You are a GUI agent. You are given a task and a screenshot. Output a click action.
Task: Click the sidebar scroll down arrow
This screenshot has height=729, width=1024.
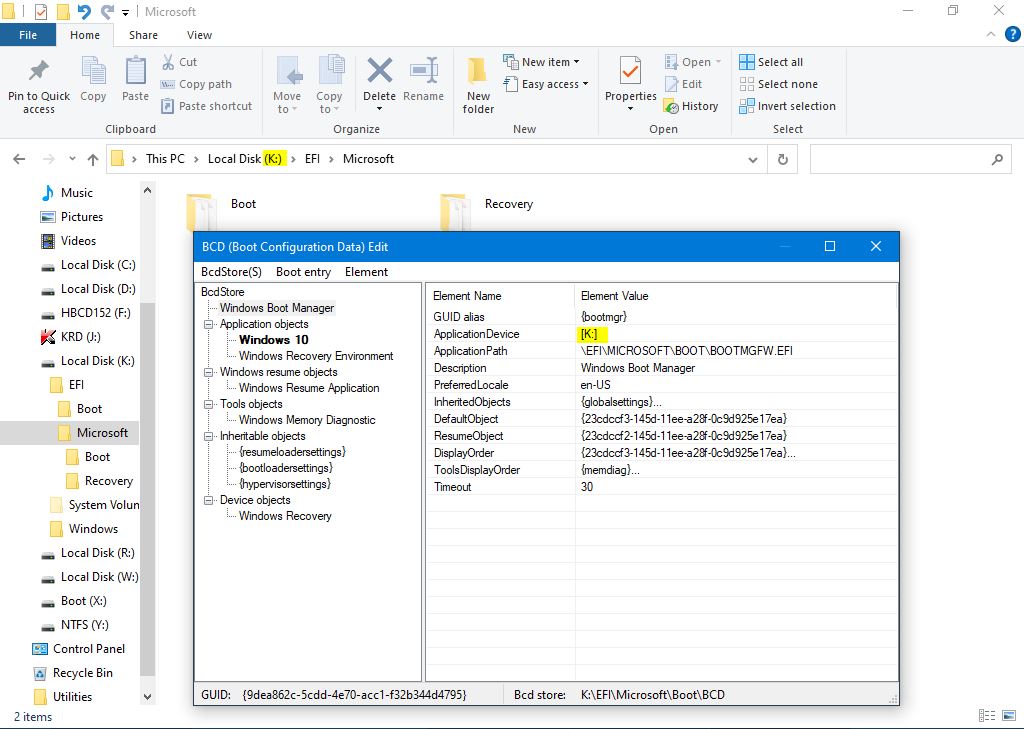(148, 697)
